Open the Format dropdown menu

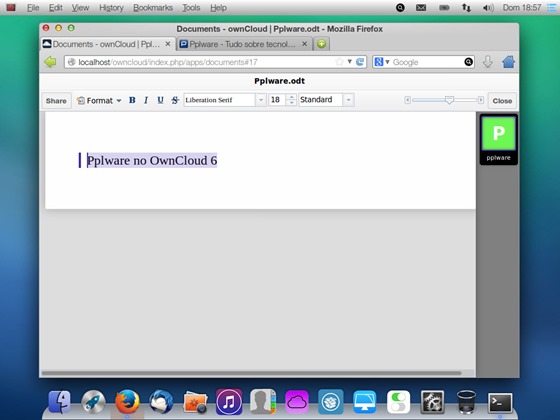coord(99,101)
